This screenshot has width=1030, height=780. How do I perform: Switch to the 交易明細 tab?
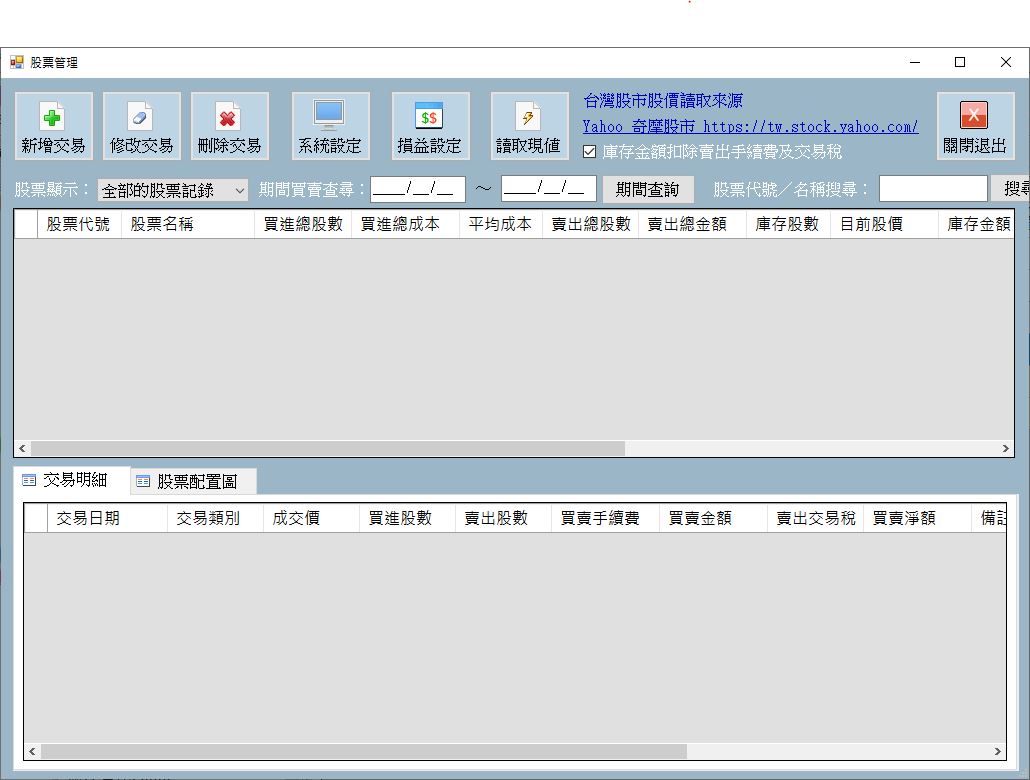(x=72, y=480)
